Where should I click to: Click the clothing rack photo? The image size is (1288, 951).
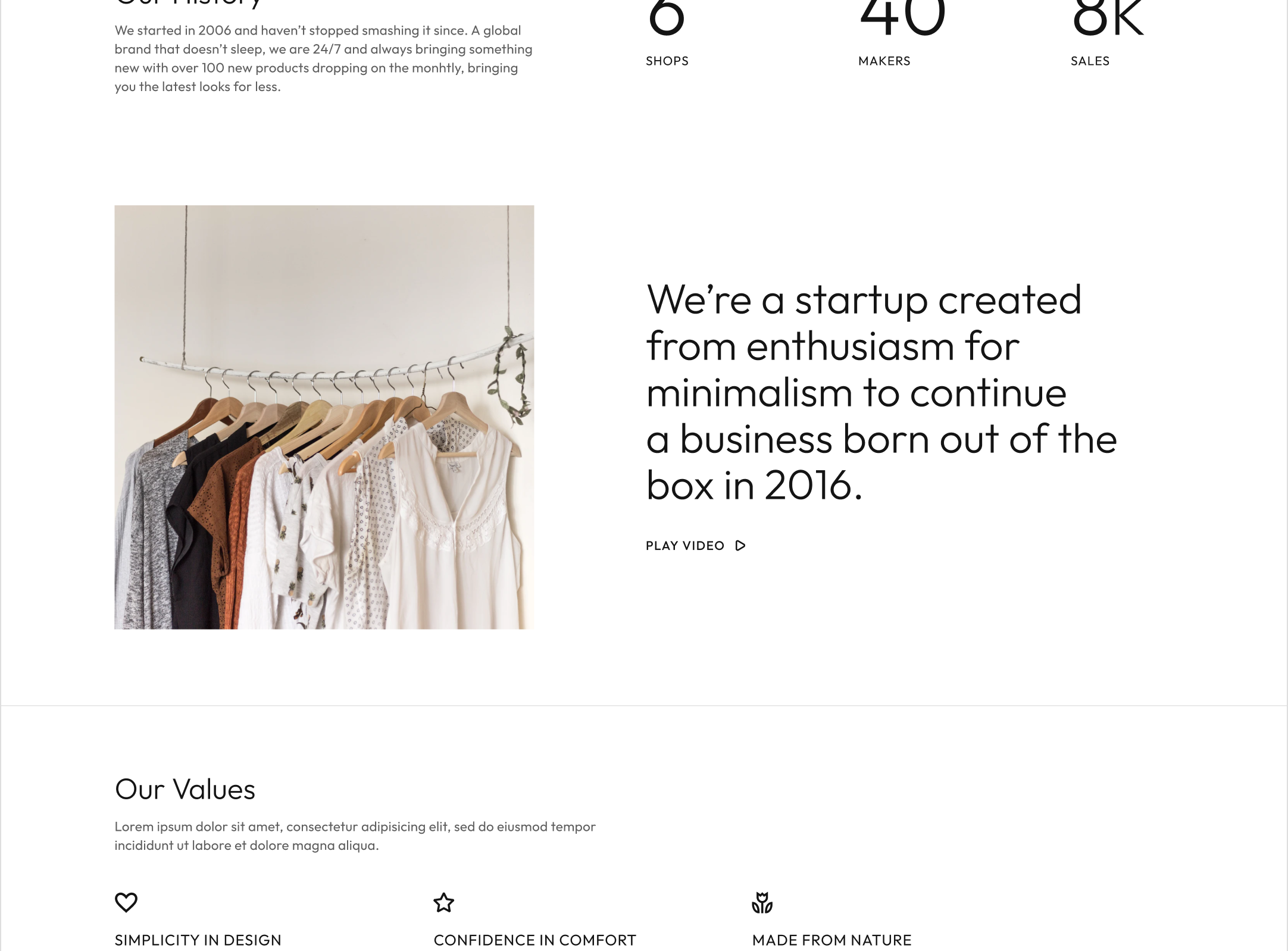point(324,417)
